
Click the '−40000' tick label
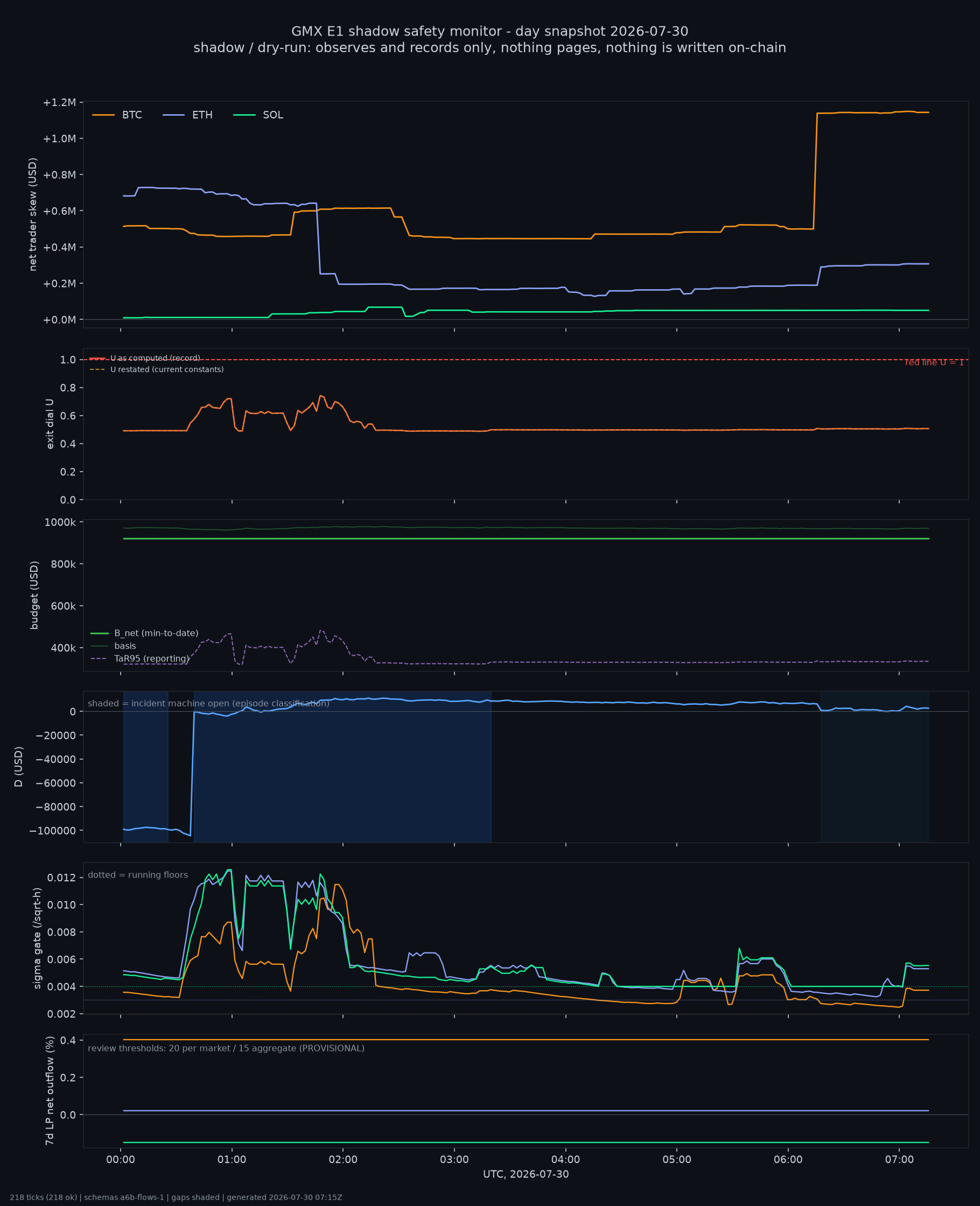point(55,760)
